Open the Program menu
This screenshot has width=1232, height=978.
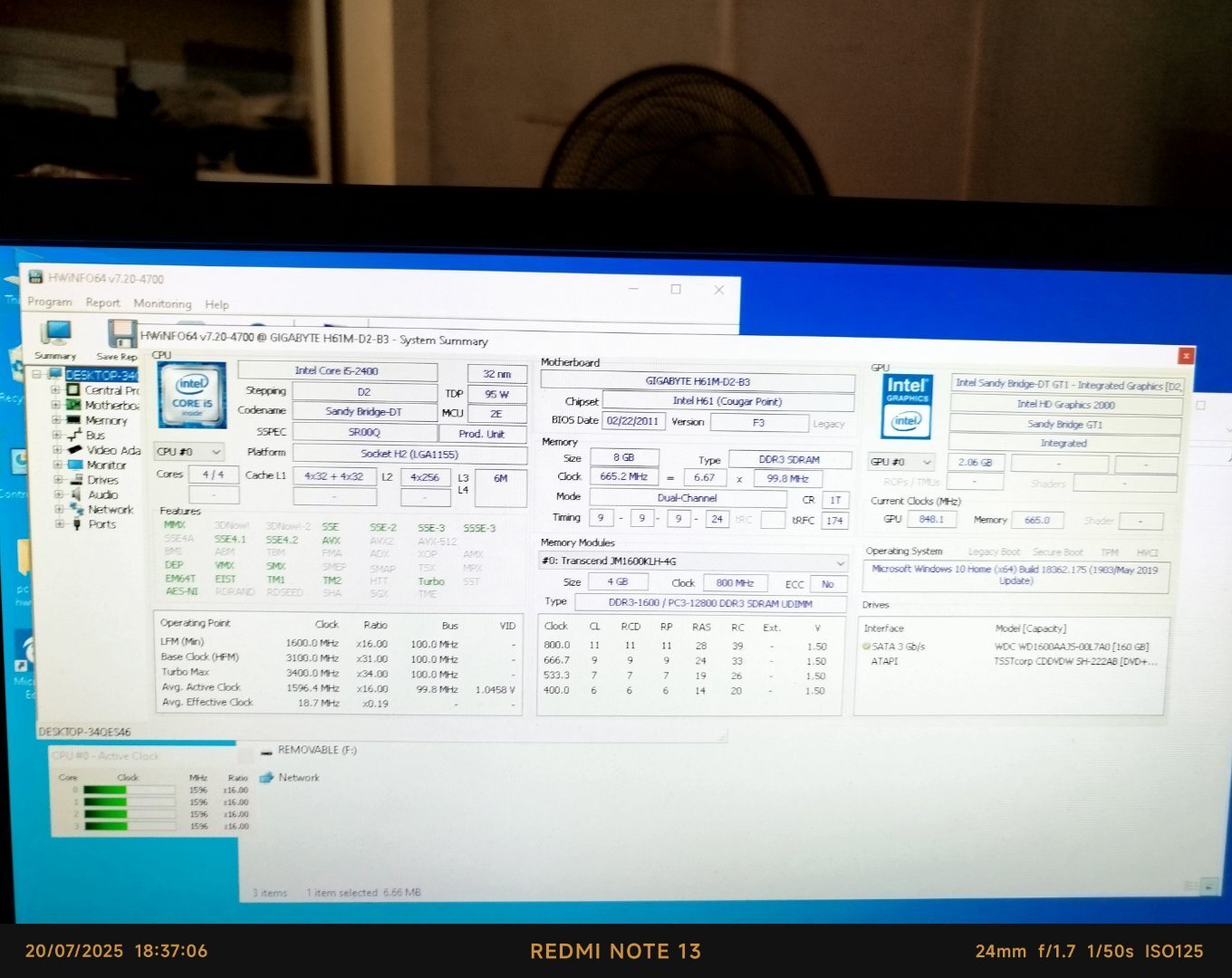50,302
